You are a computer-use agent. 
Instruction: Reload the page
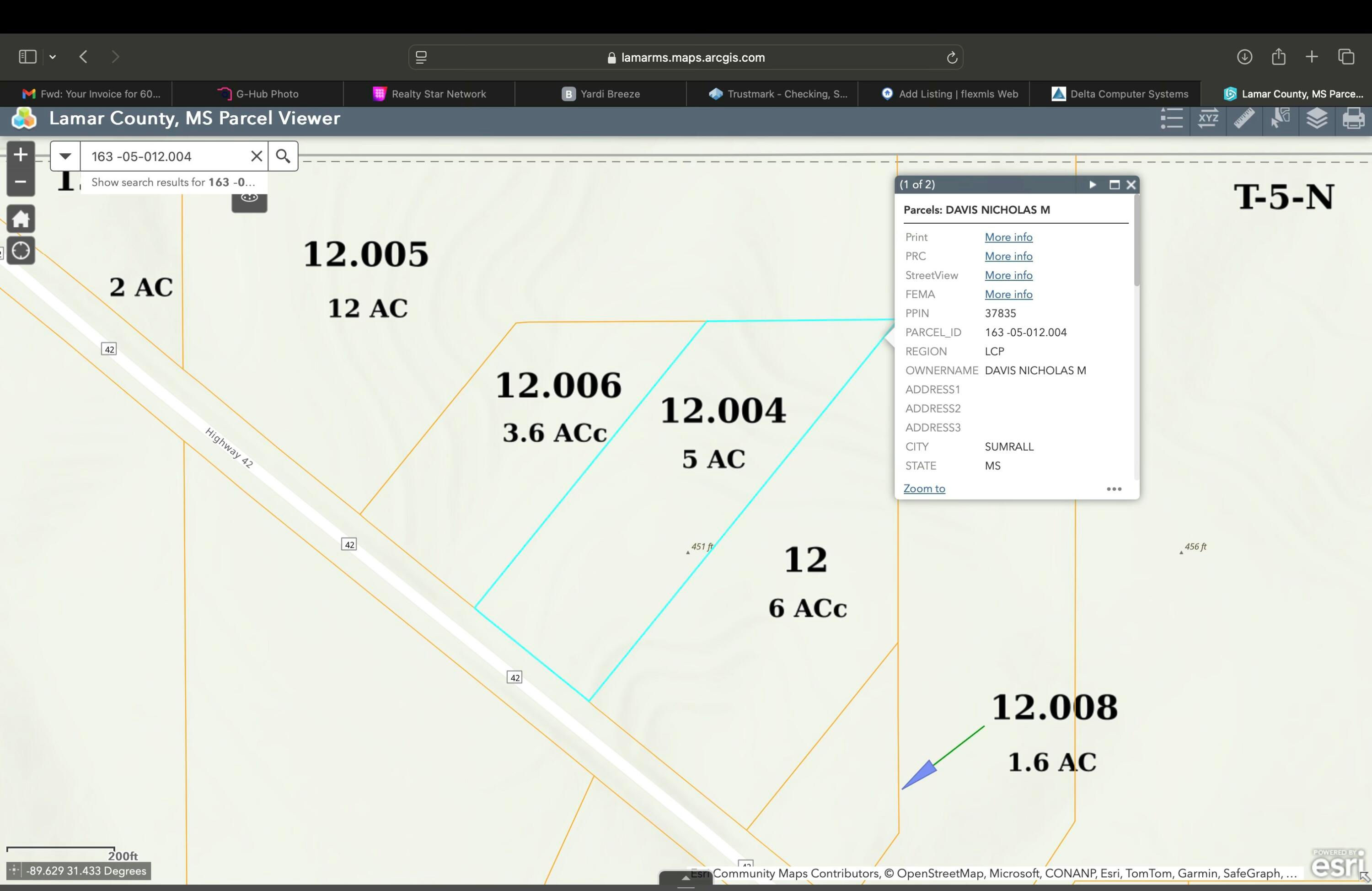tap(952, 57)
